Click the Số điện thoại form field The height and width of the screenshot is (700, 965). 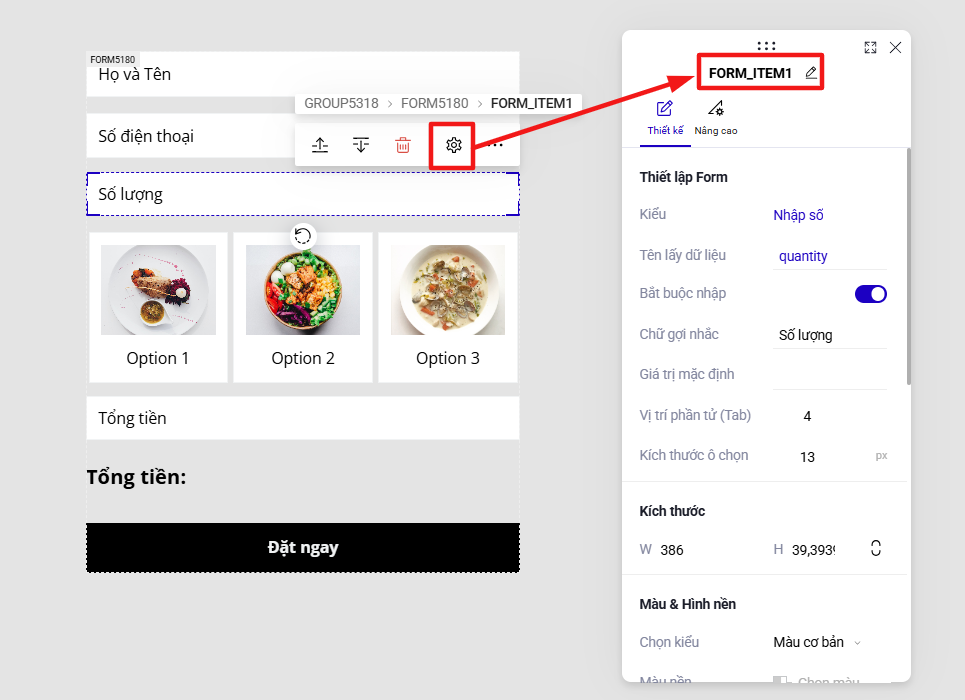pos(191,136)
